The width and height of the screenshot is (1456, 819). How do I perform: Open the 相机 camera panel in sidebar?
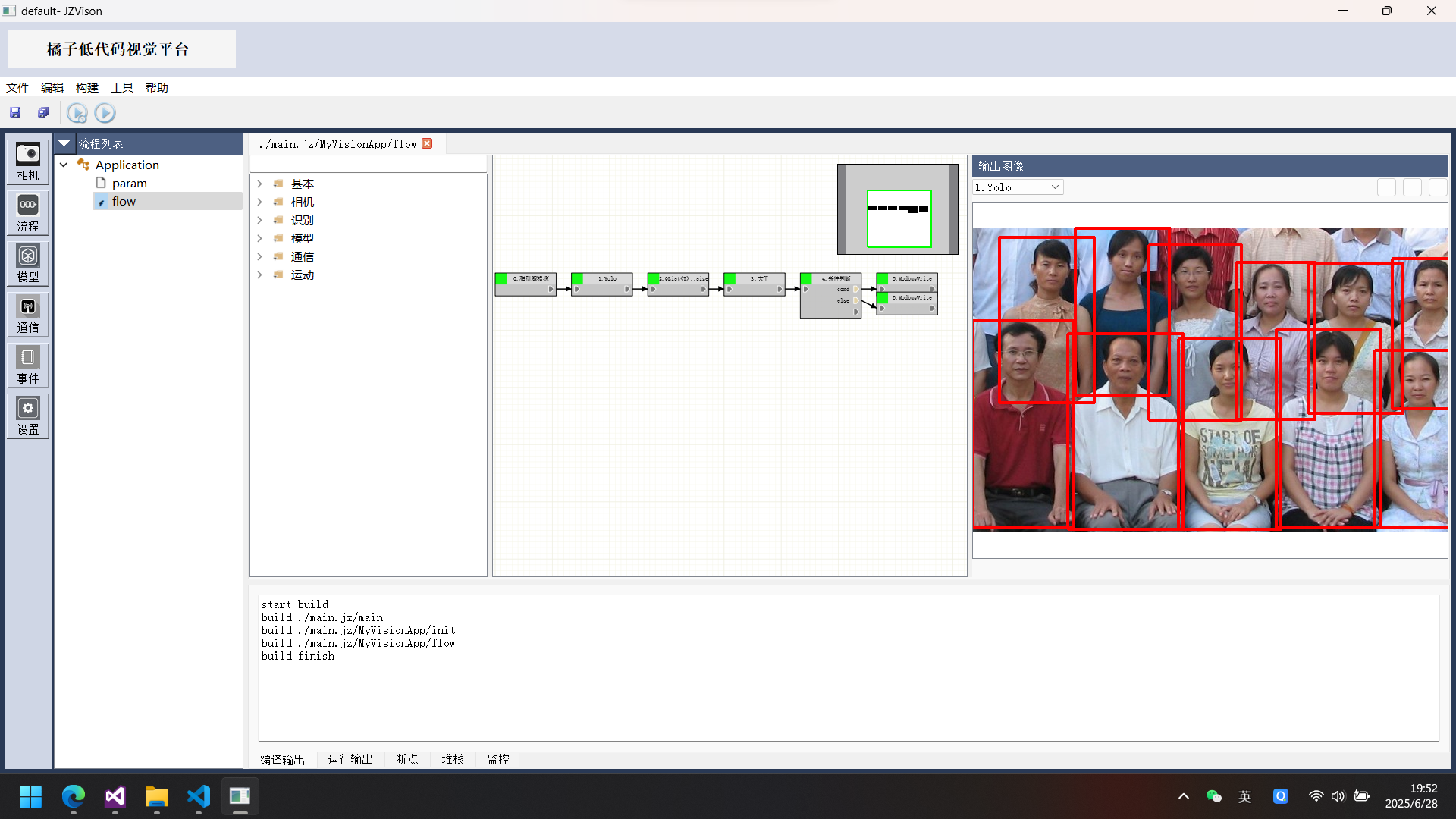pyautogui.click(x=28, y=162)
